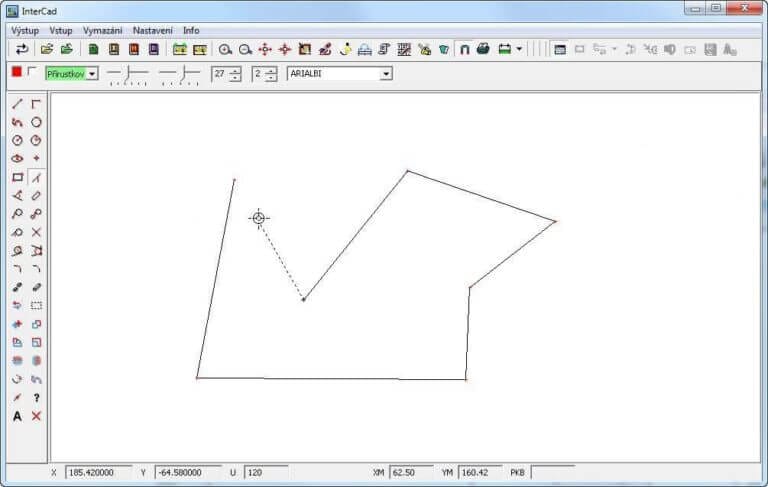The height and width of the screenshot is (487, 768).
Task: Click the U angle field
Action: coord(266,472)
